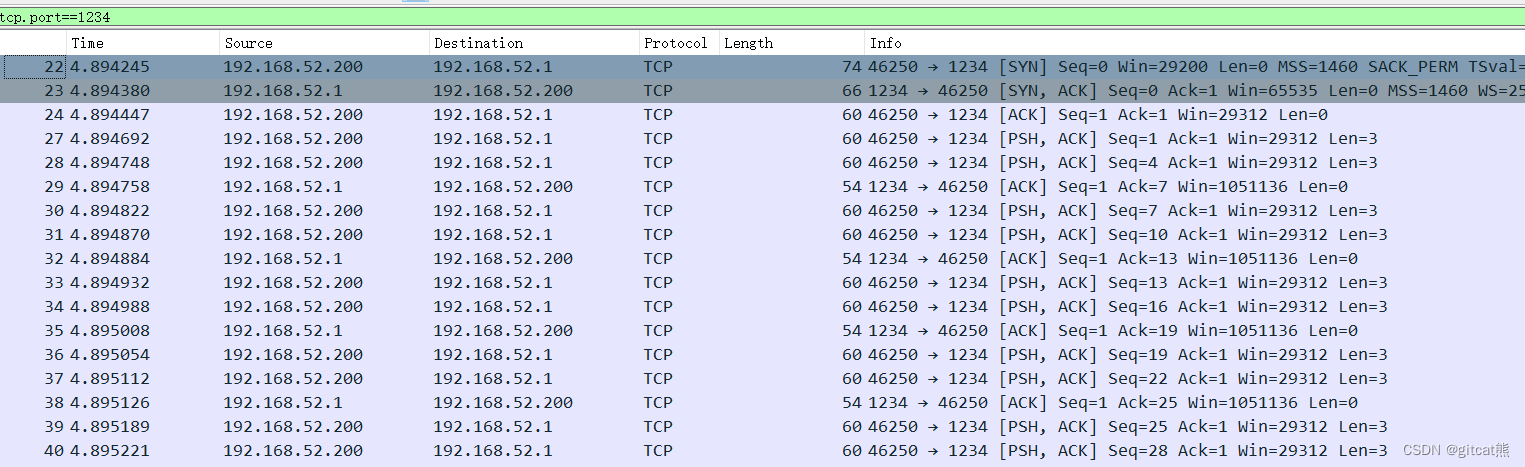Click the length value 66
The width and height of the screenshot is (1525, 467).
852,91
